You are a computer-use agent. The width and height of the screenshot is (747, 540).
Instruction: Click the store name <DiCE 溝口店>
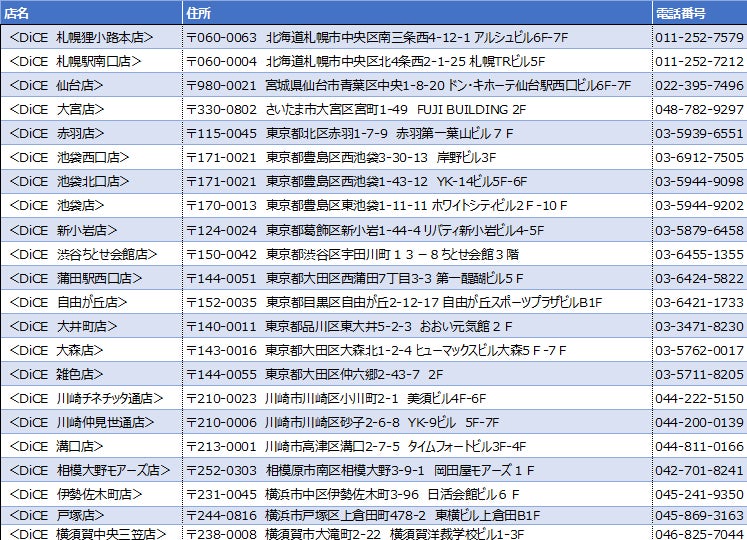[x=56, y=447]
